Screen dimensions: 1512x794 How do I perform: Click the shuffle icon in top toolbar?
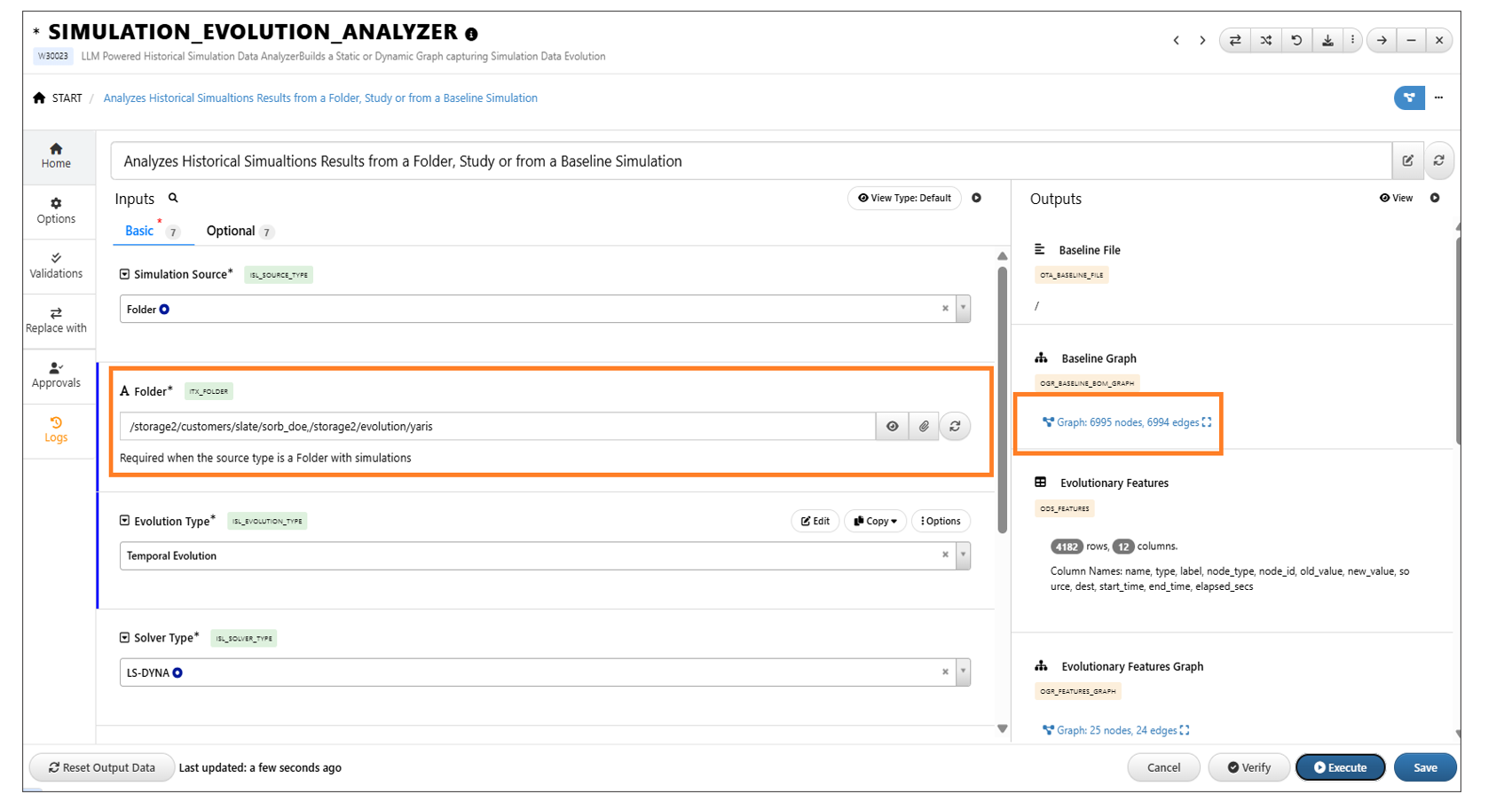(1265, 40)
